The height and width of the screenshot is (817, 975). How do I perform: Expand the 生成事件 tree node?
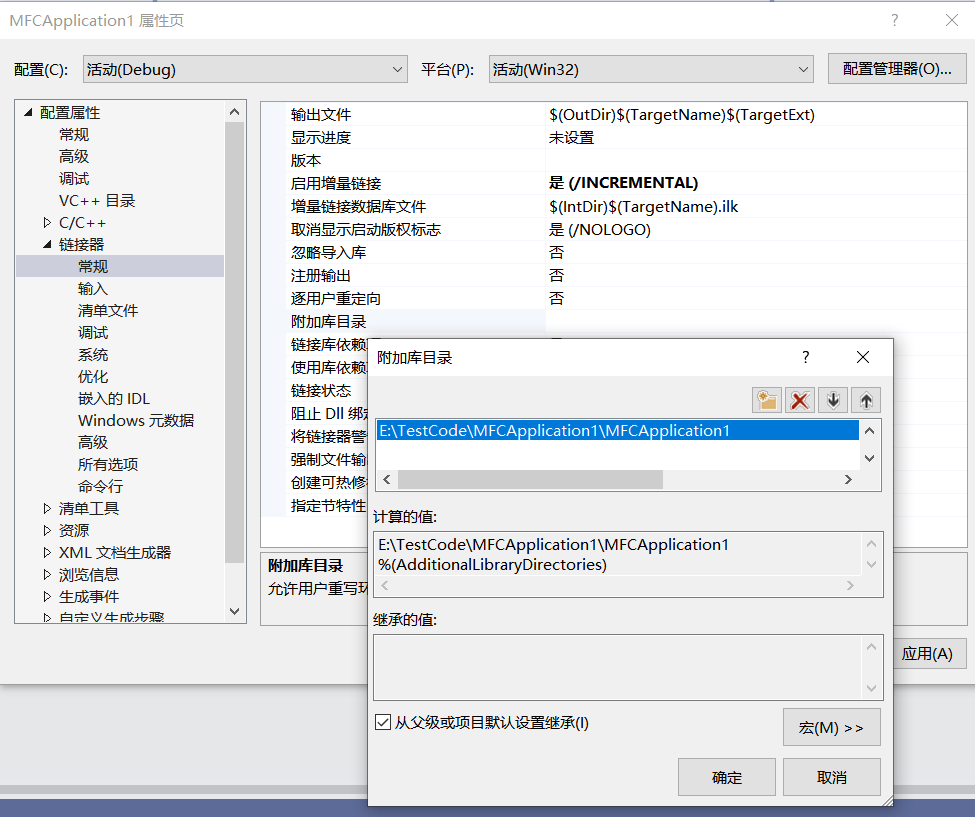pyautogui.click(x=47, y=596)
